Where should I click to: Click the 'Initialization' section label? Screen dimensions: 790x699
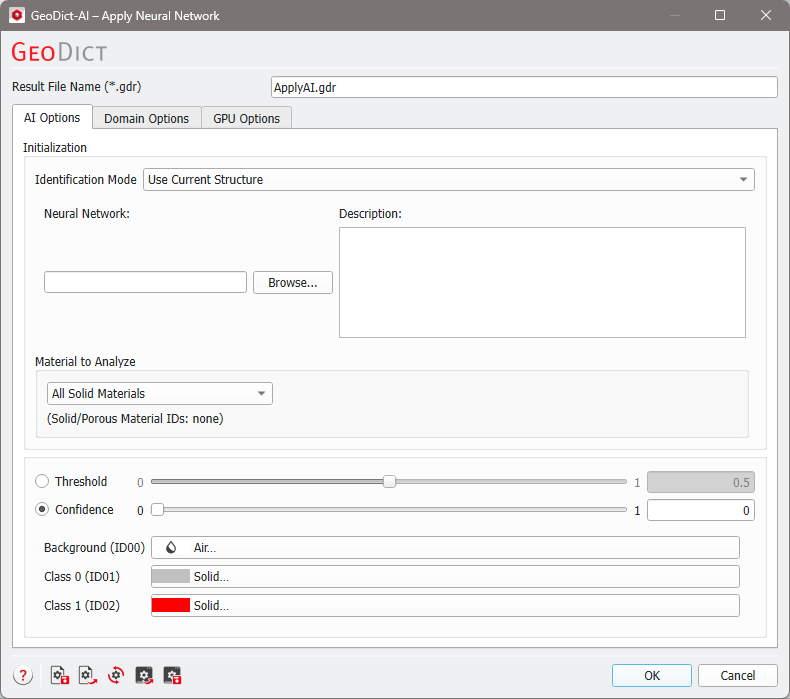click(x=55, y=148)
